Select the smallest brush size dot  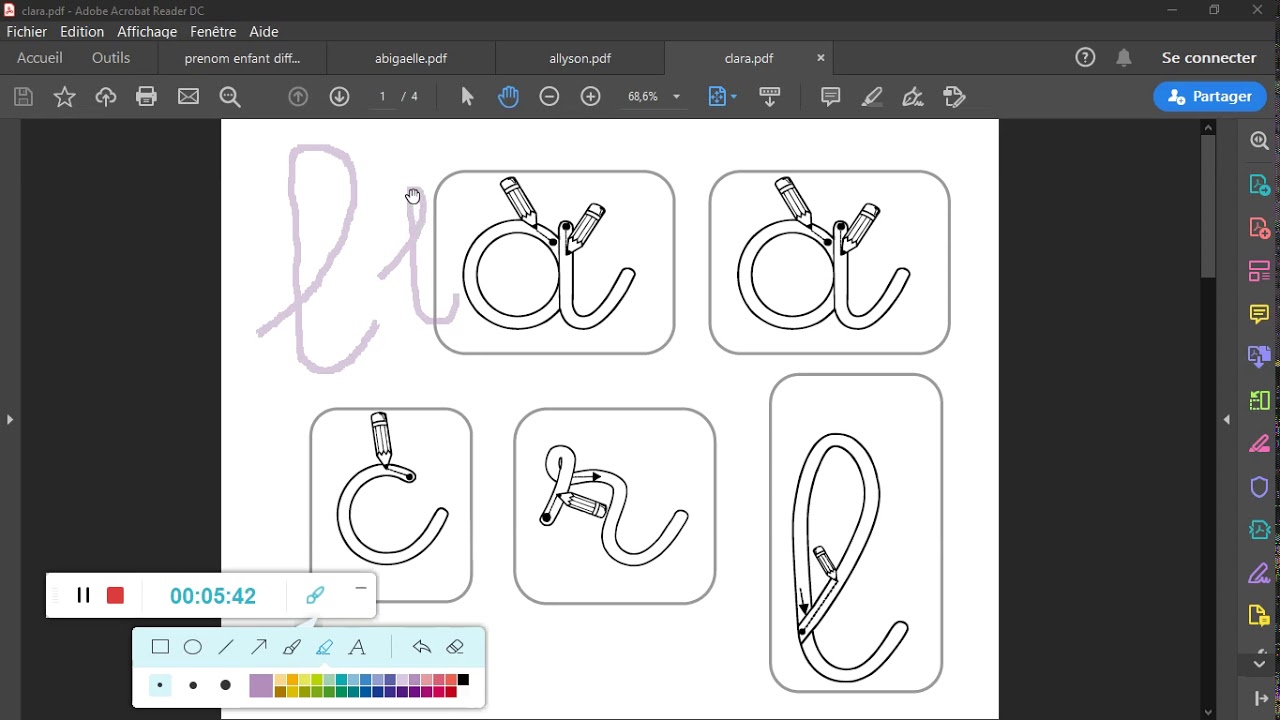coord(160,686)
